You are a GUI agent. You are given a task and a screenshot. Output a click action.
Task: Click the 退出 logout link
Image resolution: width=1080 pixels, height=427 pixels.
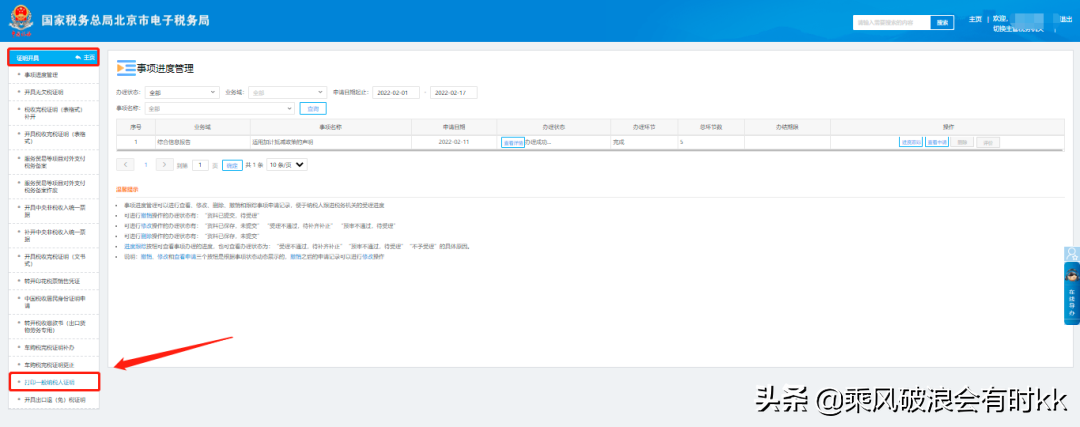click(1066, 18)
